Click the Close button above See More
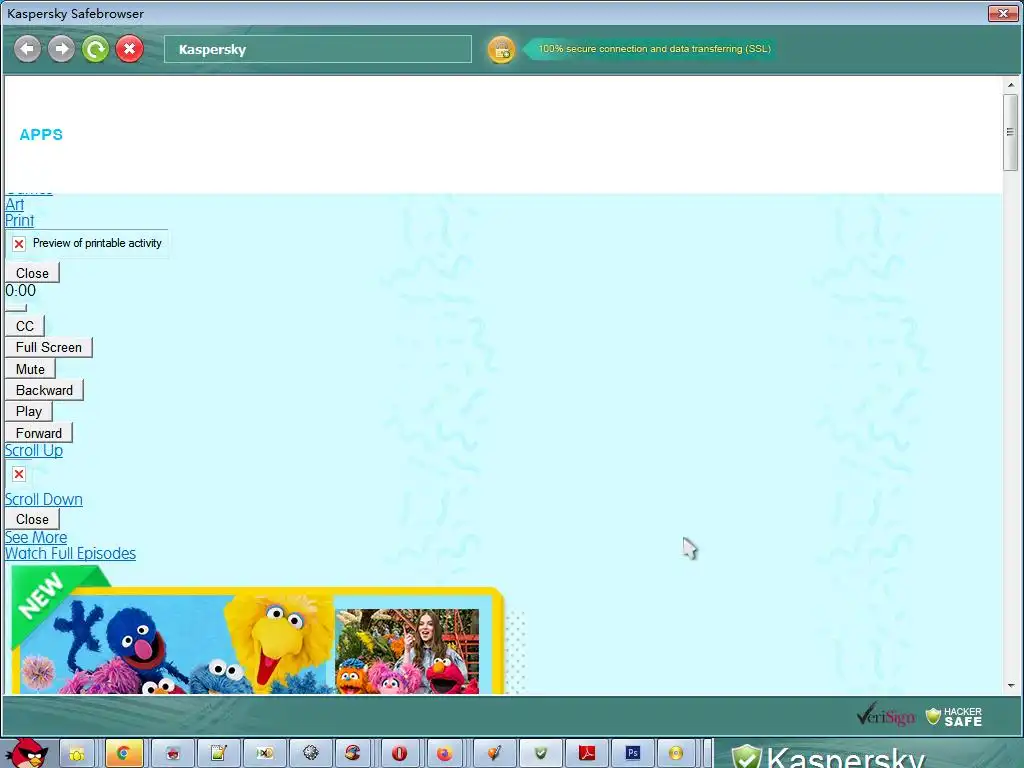The width and height of the screenshot is (1024, 768). coord(32,519)
